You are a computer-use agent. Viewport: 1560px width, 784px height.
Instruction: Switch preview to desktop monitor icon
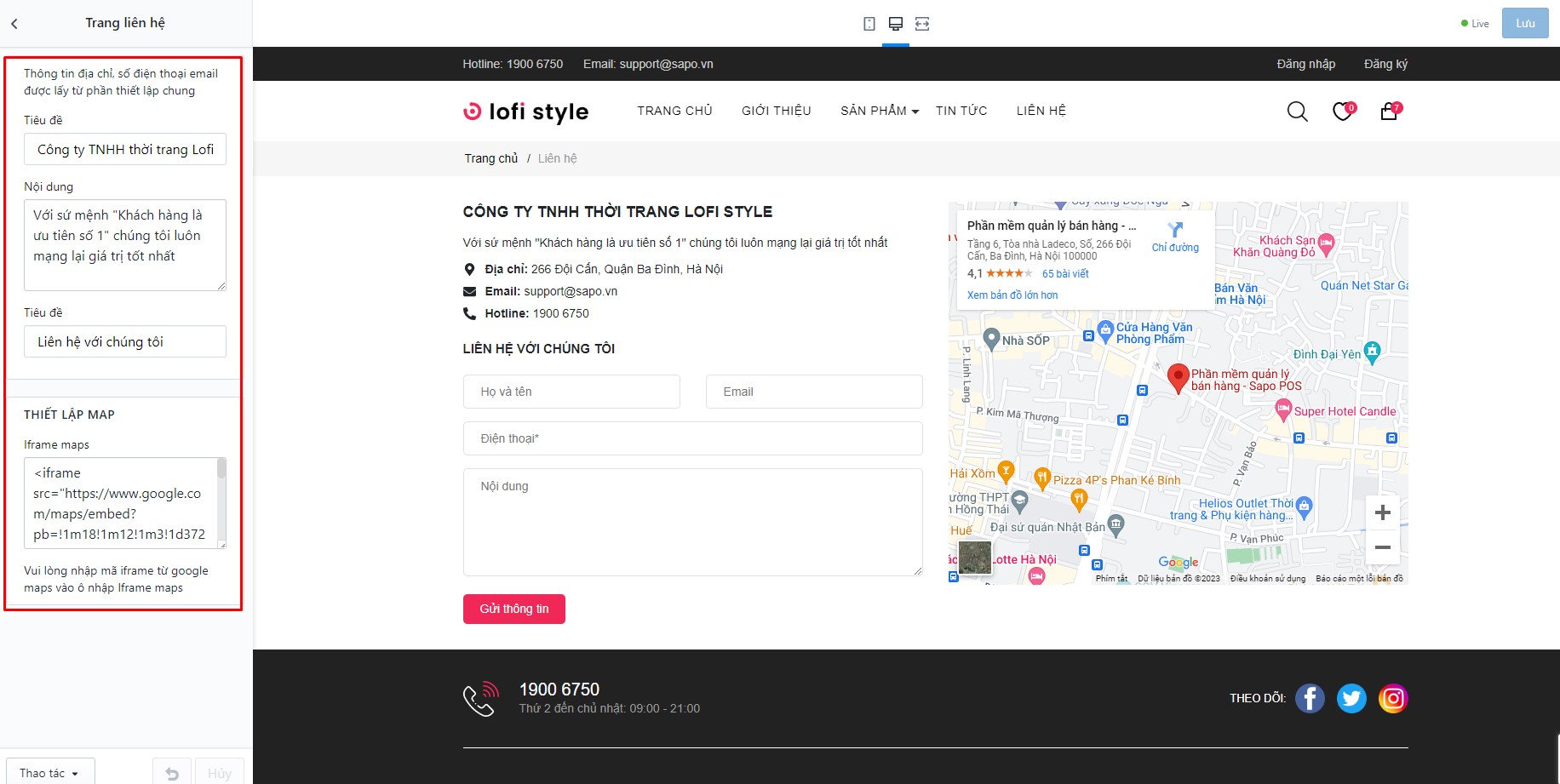coord(895,24)
